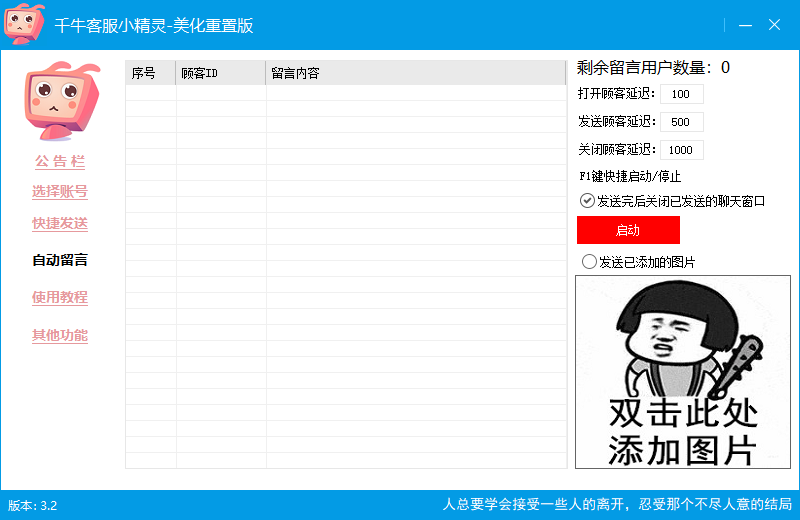Open the 使用教程 tutorial link
Viewport: 800px width, 520px height.
[x=60, y=298]
